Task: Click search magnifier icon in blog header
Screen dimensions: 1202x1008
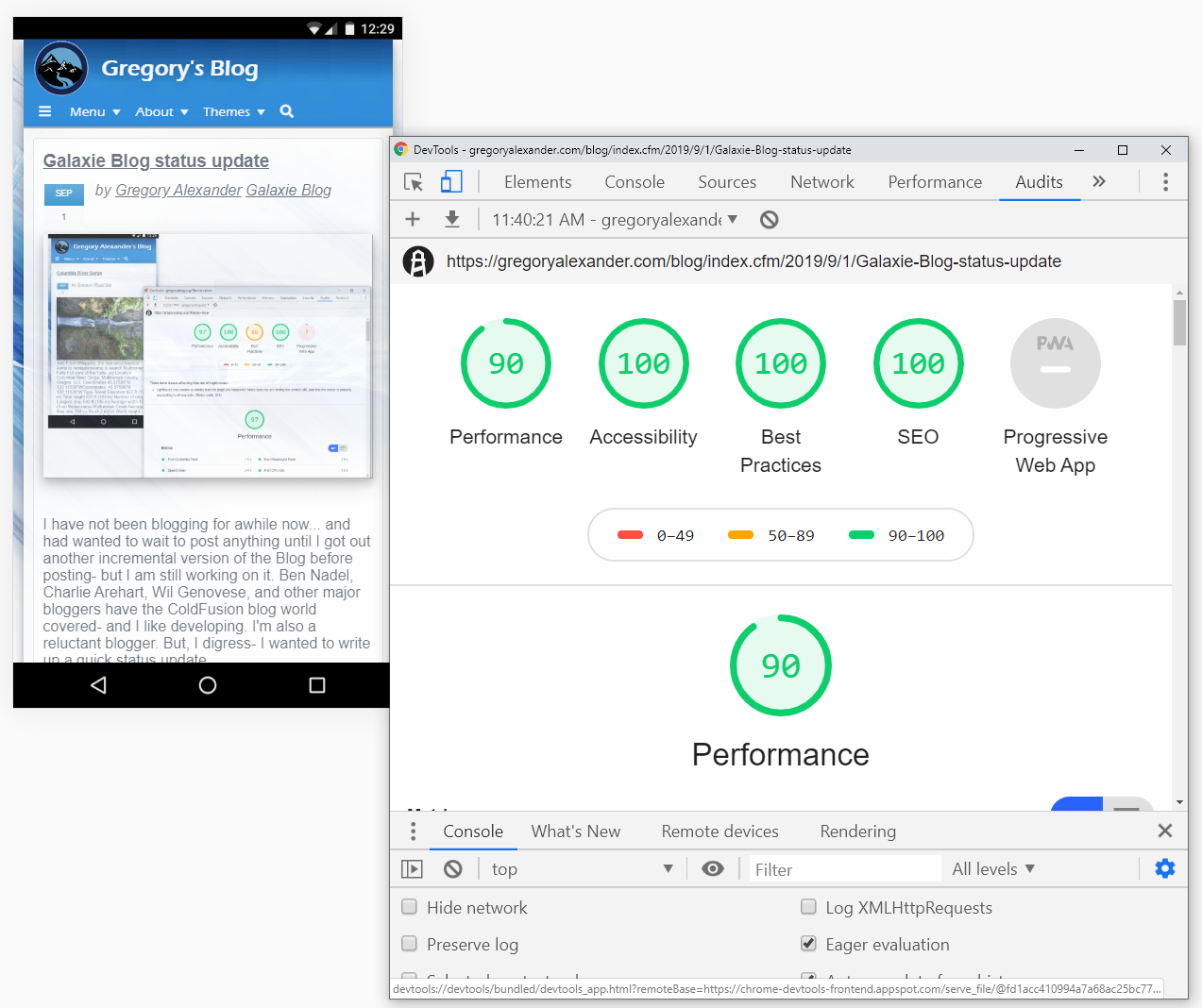Action: click(x=287, y=111)
